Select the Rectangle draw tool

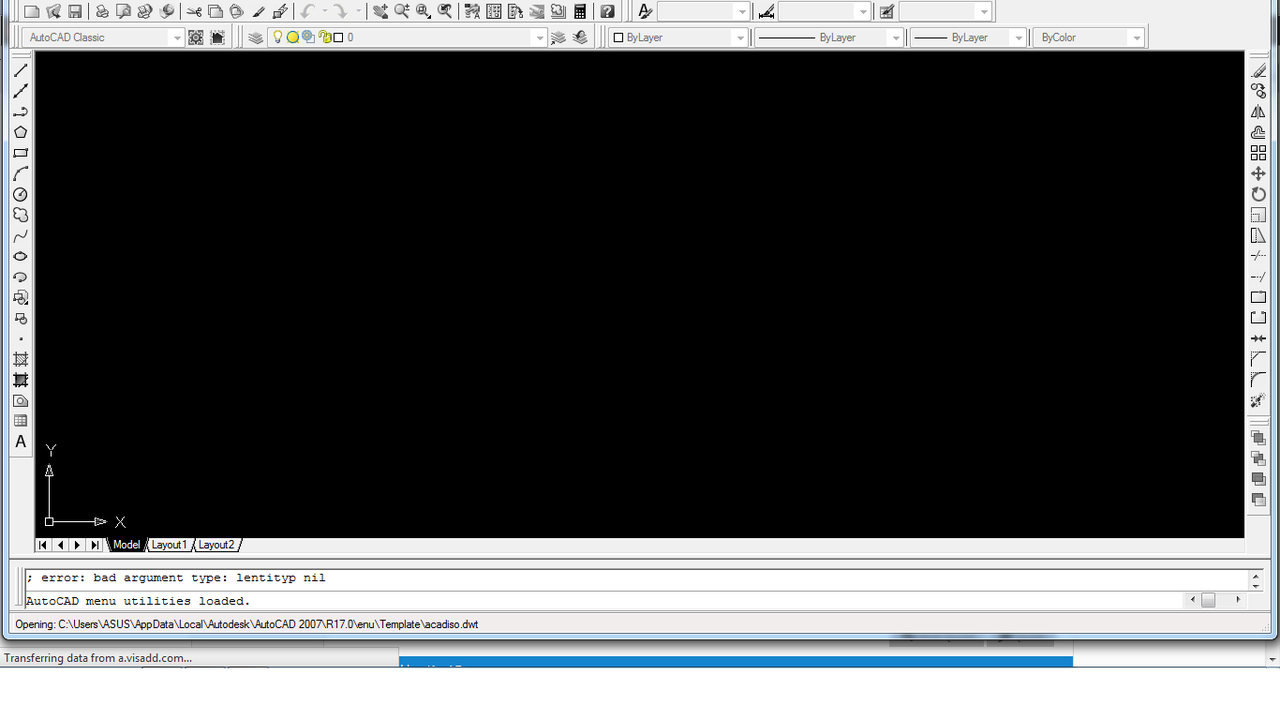(20, 153)
